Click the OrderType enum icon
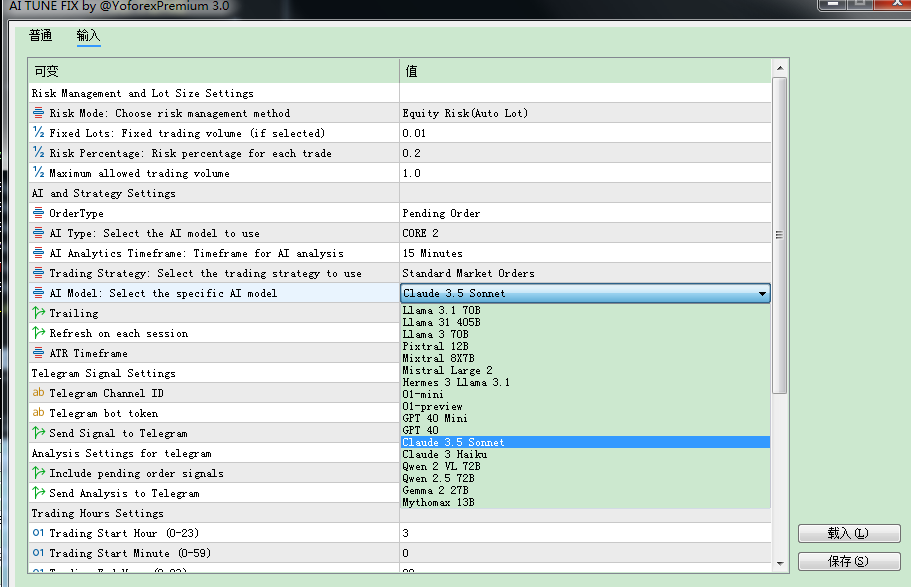The width and height of the screenshot is (911, 587). coord(39,213)
